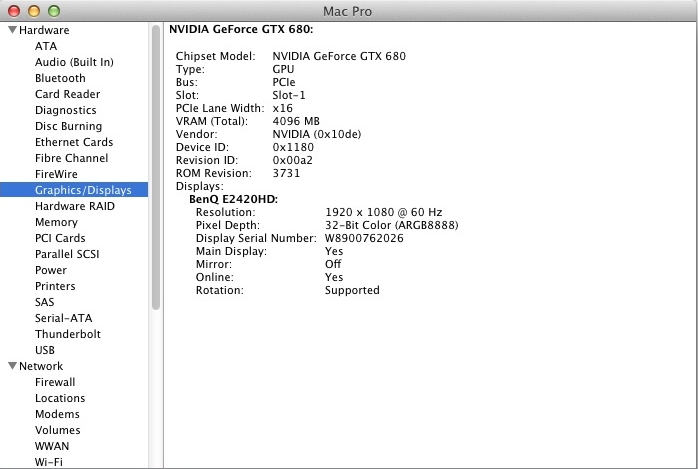Click the Hardware section label
Viewport: 698px width, 469px height.
click(x=44, y=30)
